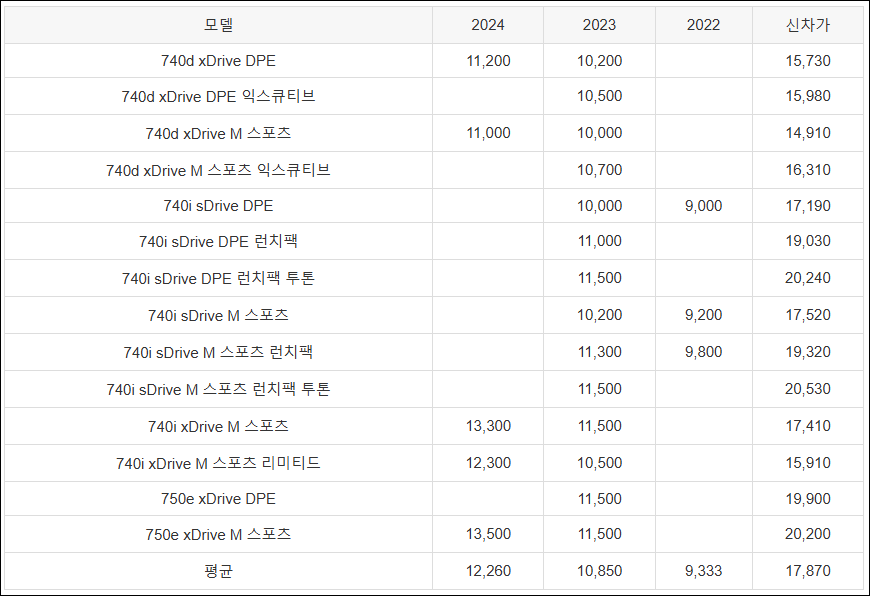Click the 2023 column header
870x596 pixels.
599,25
